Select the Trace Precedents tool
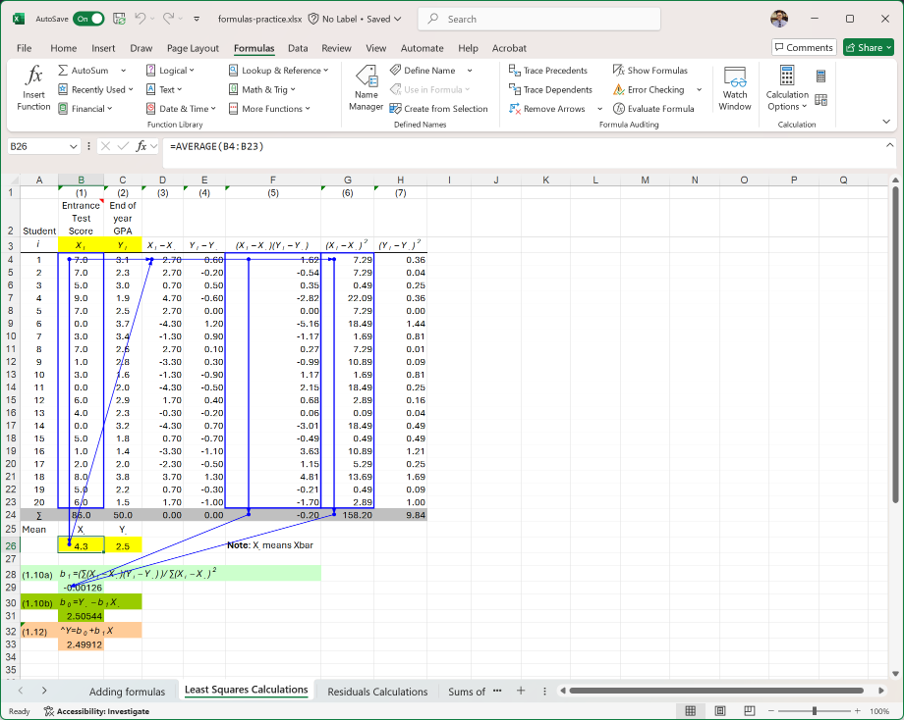Image resolution: width=904 pixels, height=720 pixels. pos(550,70)
